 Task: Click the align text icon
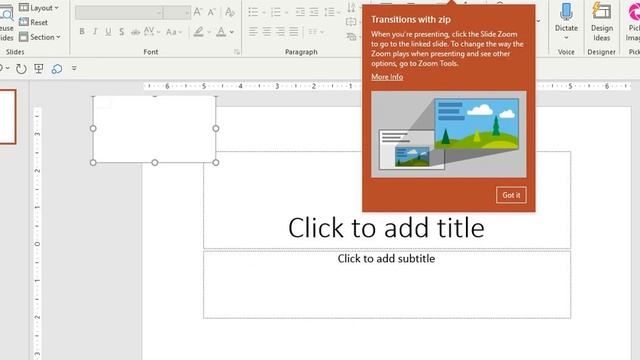[351, 22]
